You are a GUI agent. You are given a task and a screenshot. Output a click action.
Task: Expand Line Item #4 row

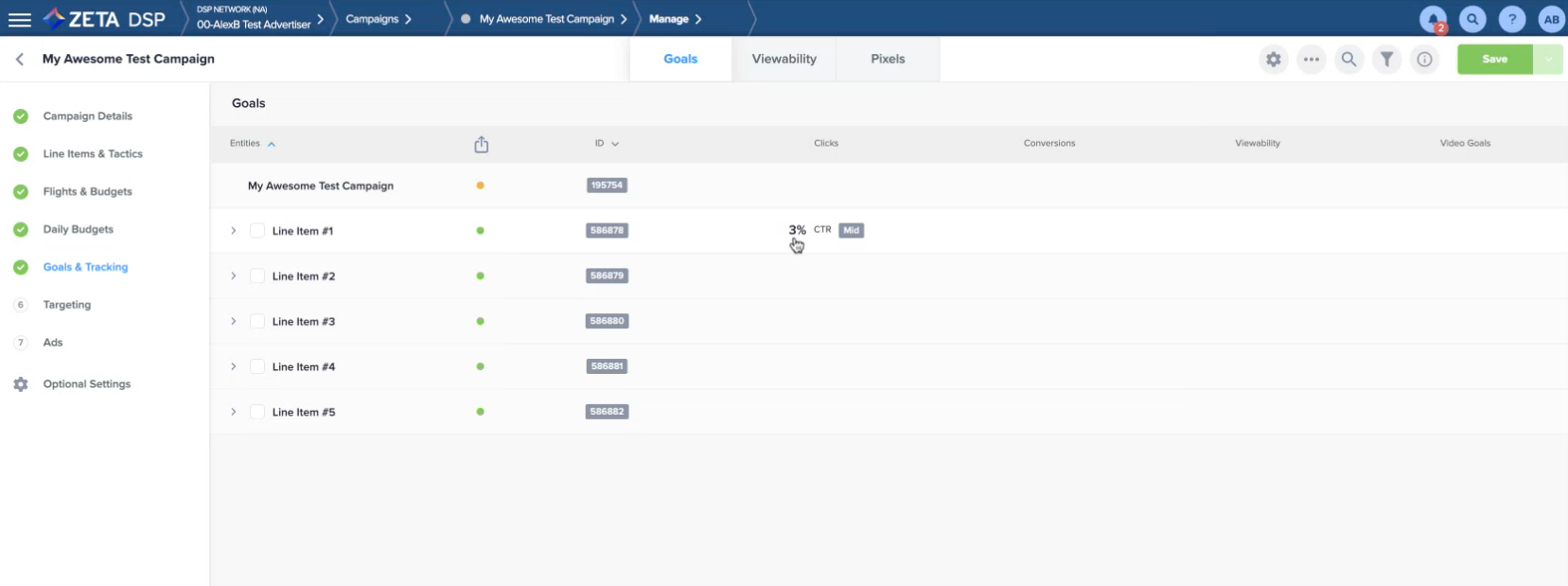[234, 367]
